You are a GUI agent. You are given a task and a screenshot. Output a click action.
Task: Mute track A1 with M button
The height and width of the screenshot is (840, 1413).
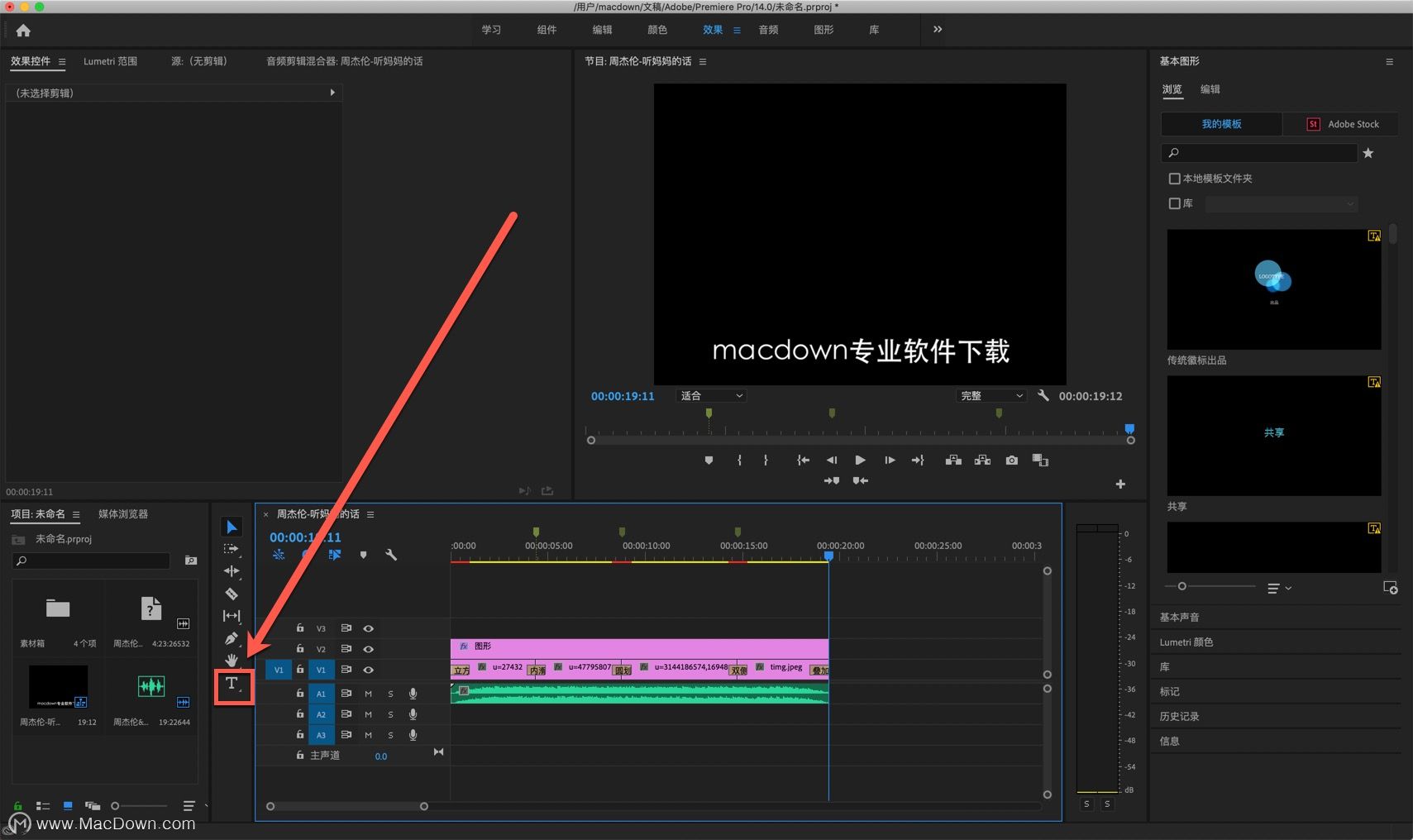[x=368, y=694]
